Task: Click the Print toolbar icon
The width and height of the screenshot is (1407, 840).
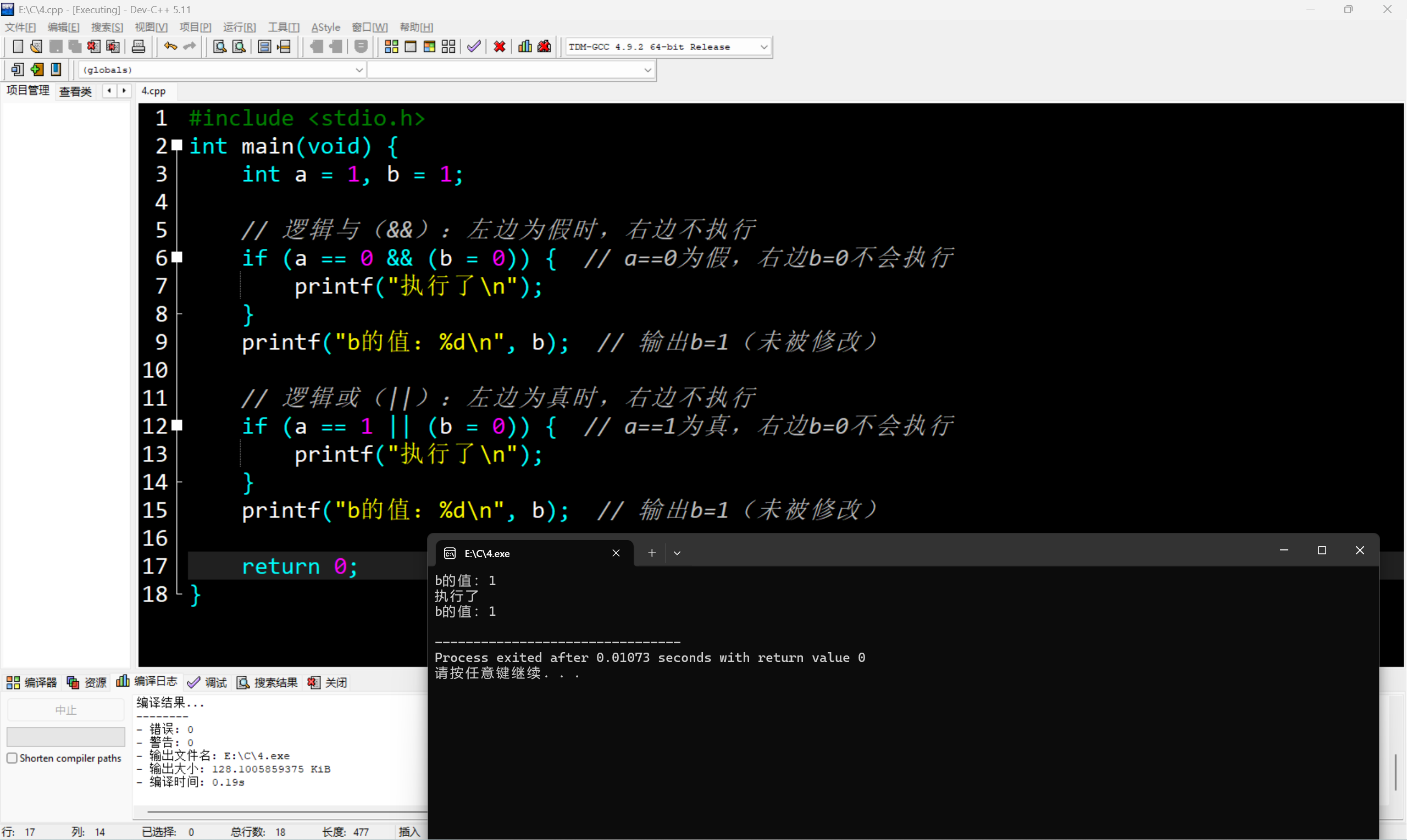Action: (138, 47)
